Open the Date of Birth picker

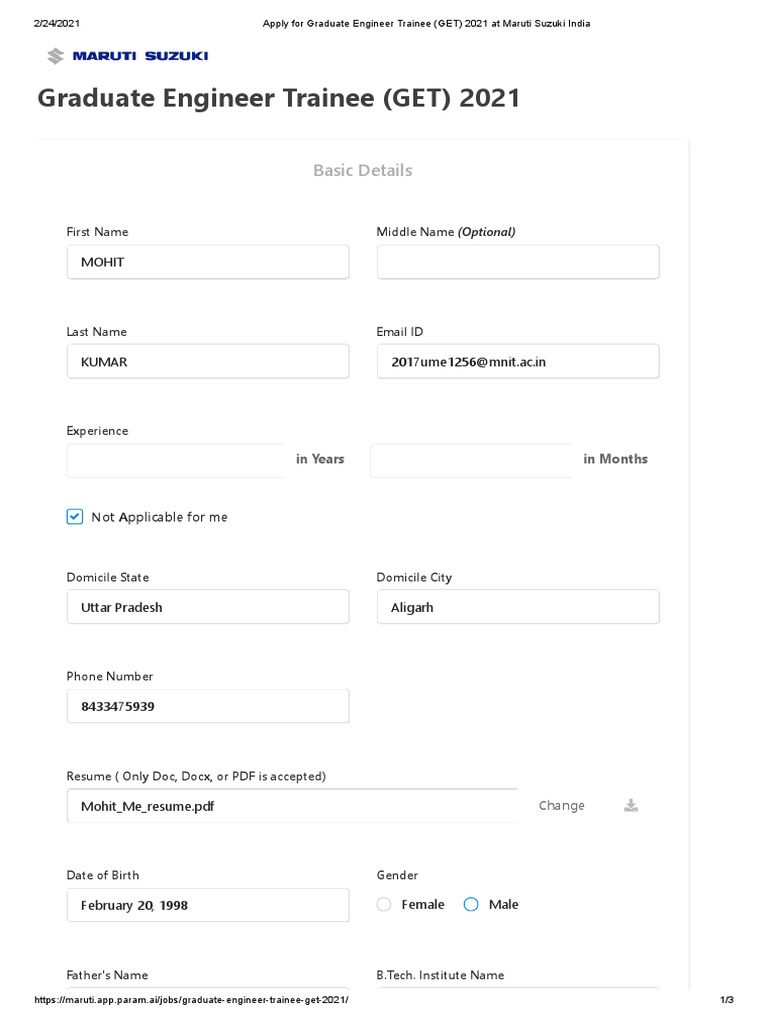click(x=208, y=905)
